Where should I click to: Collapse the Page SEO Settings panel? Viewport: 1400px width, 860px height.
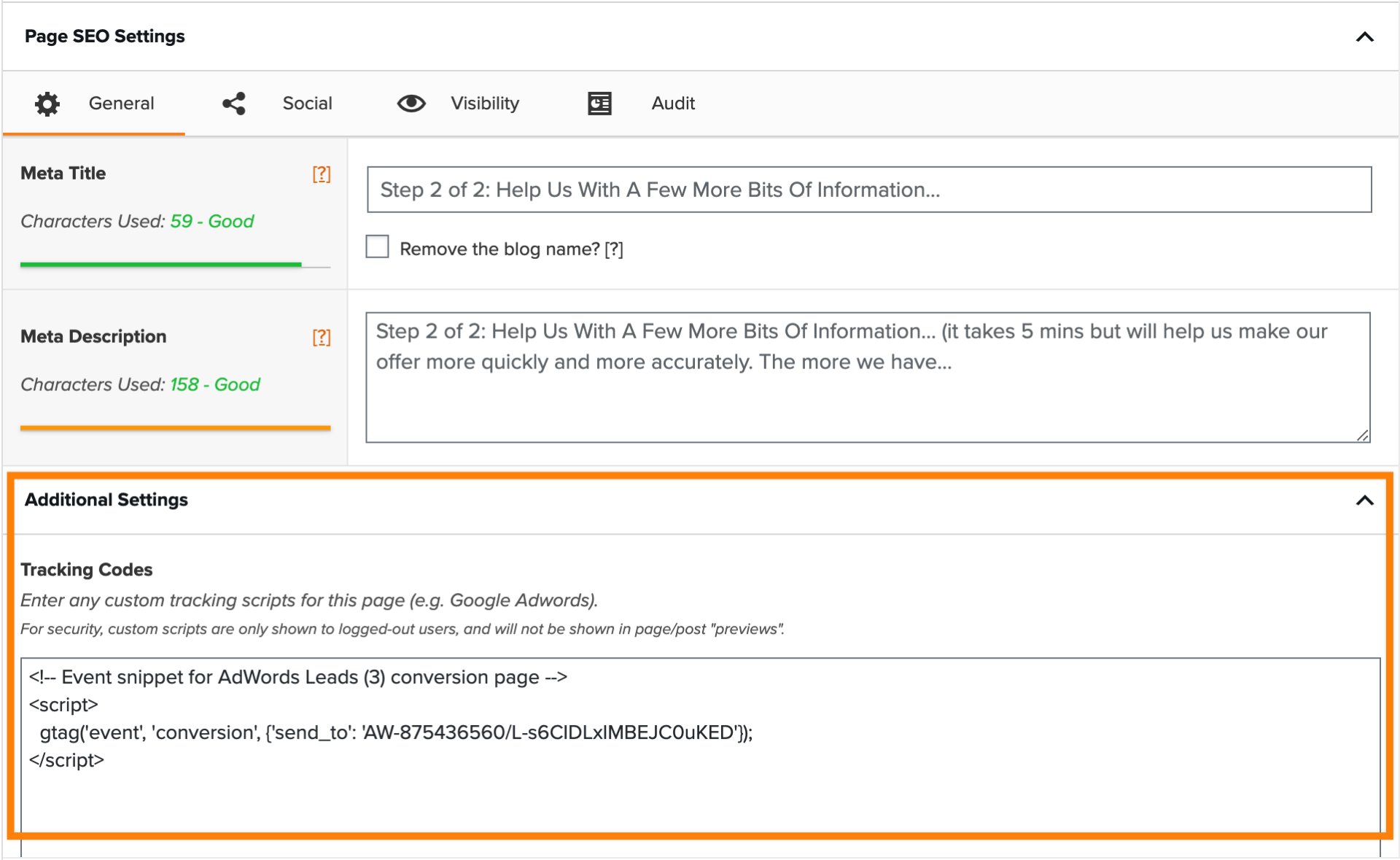[1364, 36]
